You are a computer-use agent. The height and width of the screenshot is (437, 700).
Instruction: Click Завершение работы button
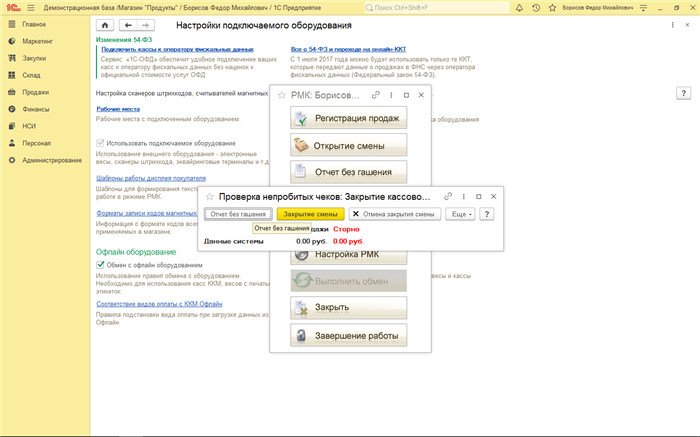349,335
